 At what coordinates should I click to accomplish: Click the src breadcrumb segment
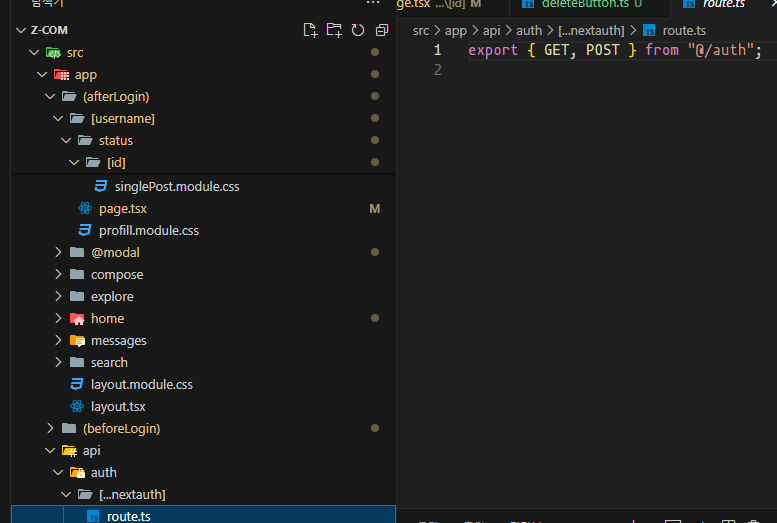(421, 31)
